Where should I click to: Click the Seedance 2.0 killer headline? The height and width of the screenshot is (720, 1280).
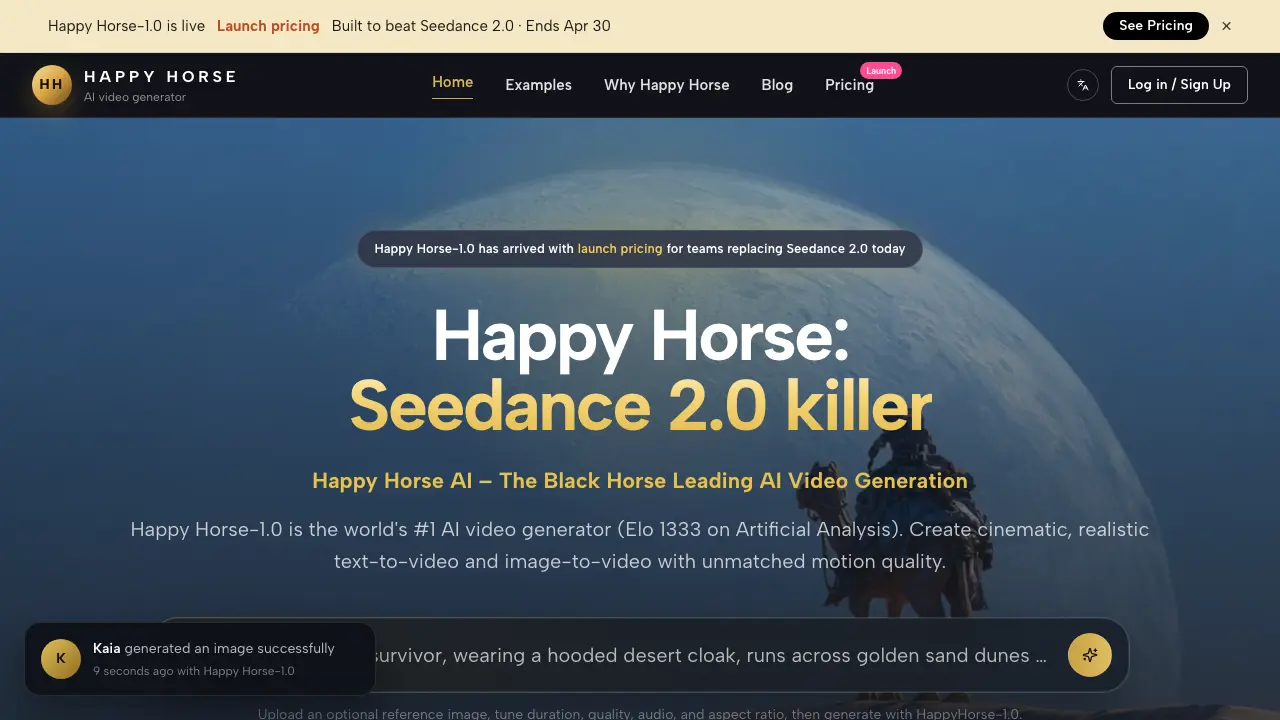point(640,406)
